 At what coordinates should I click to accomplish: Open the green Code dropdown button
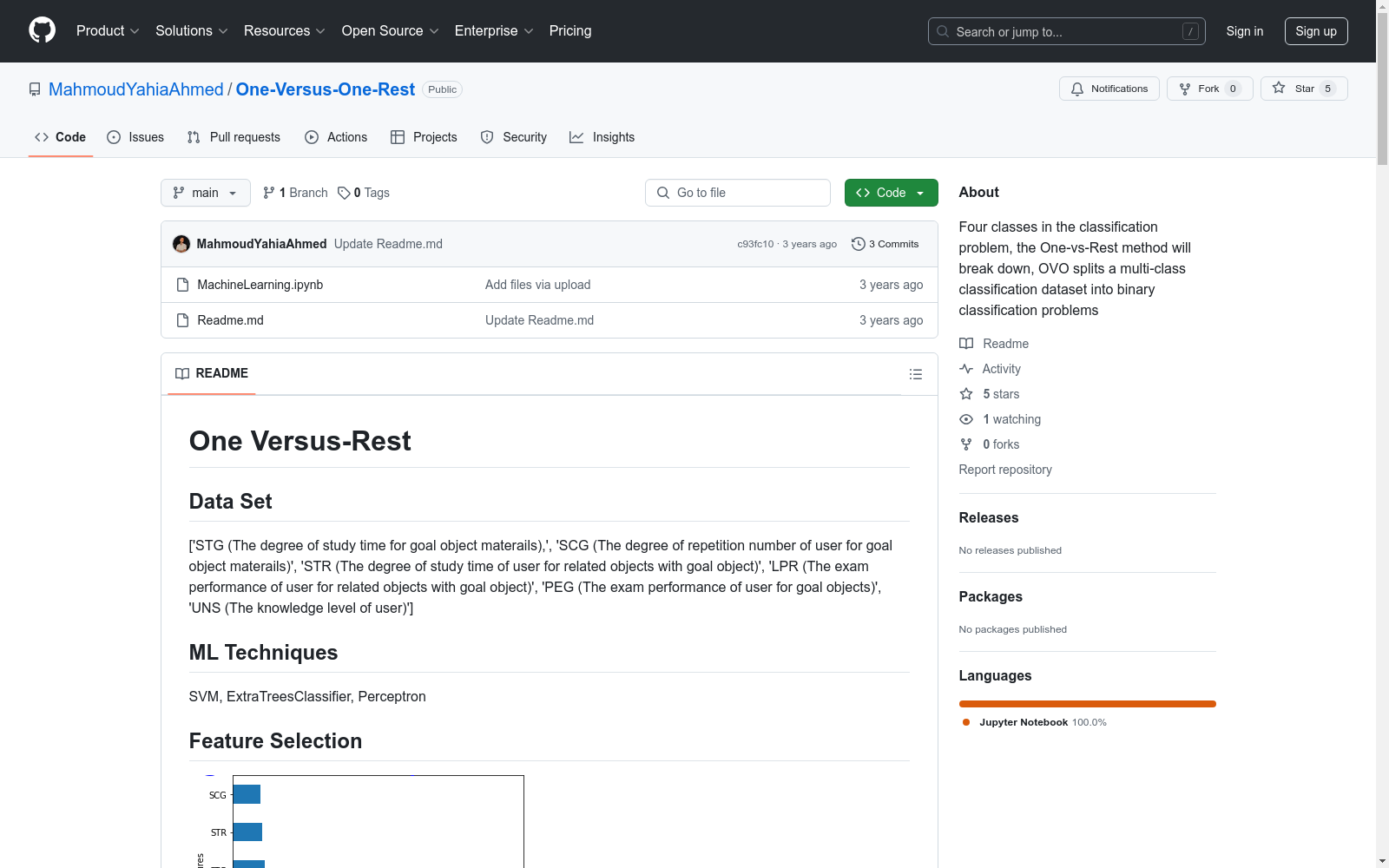tap(891, 193)
